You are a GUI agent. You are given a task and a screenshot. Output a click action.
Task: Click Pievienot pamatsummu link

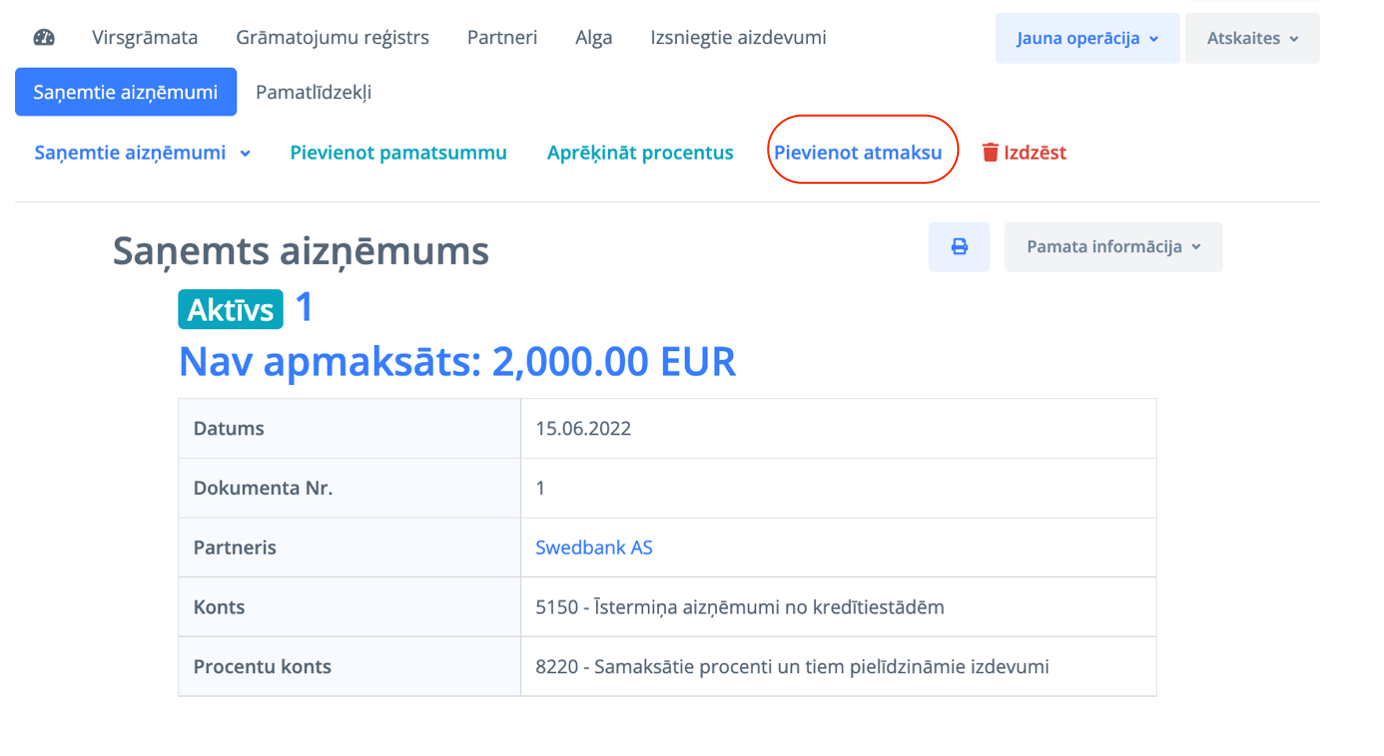point(398,153)
